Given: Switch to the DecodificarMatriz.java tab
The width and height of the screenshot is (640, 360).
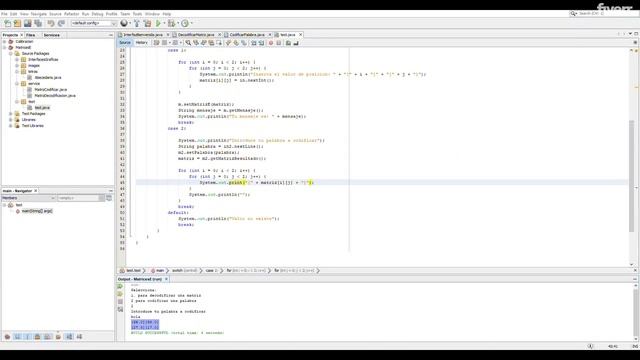Looking at the screenshot, I should (196, 35).
